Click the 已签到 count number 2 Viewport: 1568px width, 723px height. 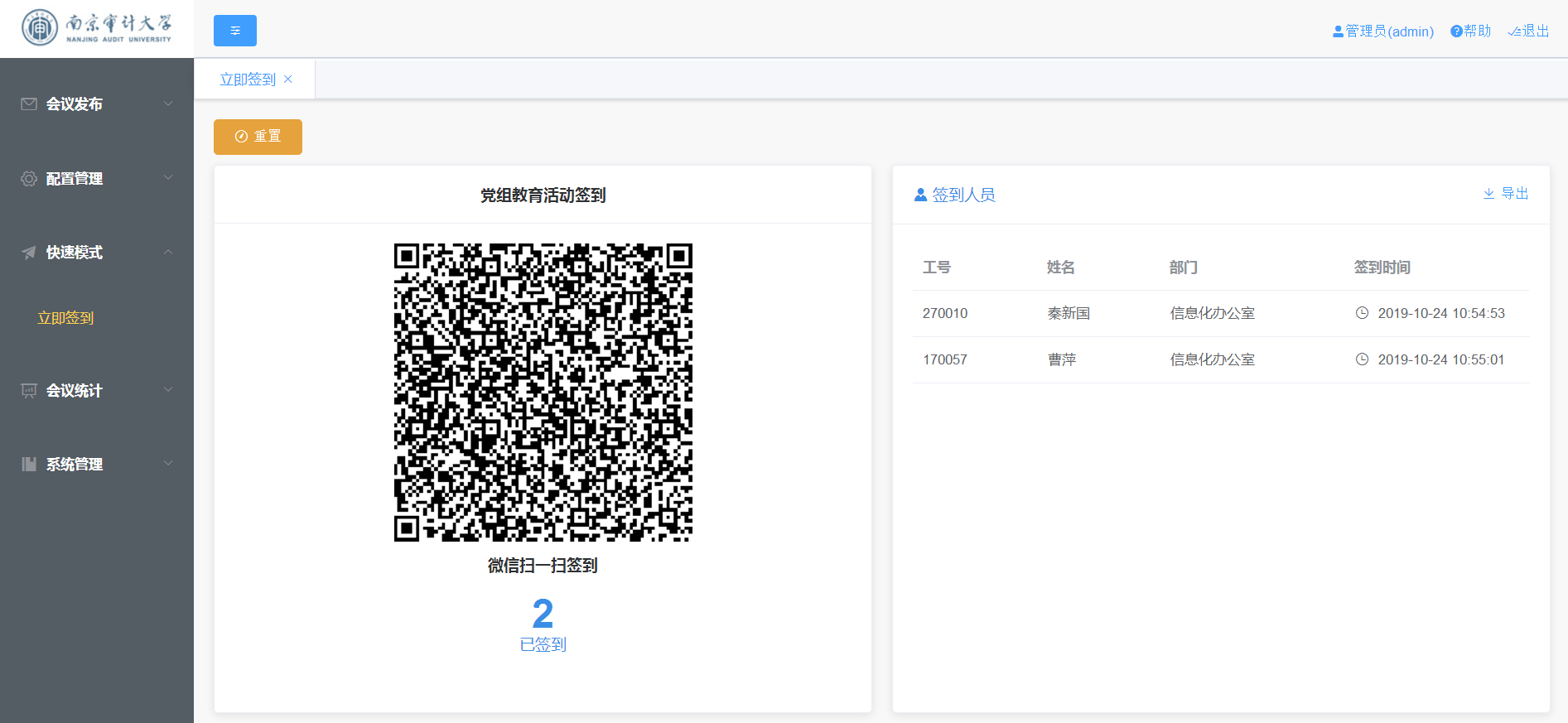point(543,614)
